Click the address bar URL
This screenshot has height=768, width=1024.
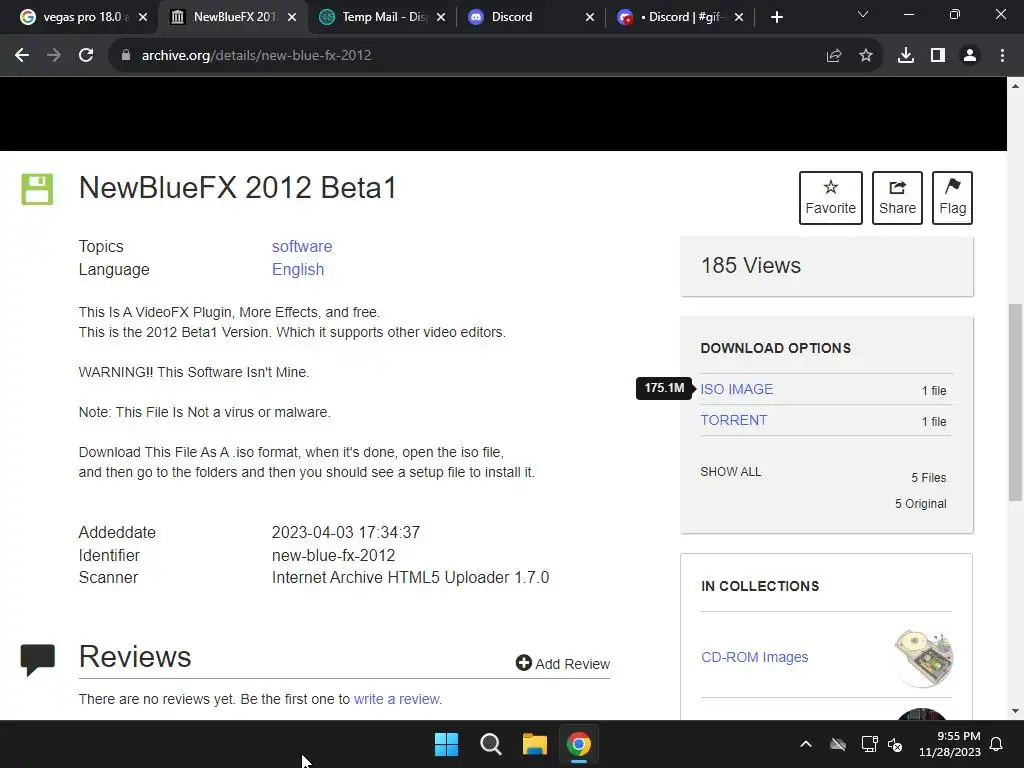[256, 56]
